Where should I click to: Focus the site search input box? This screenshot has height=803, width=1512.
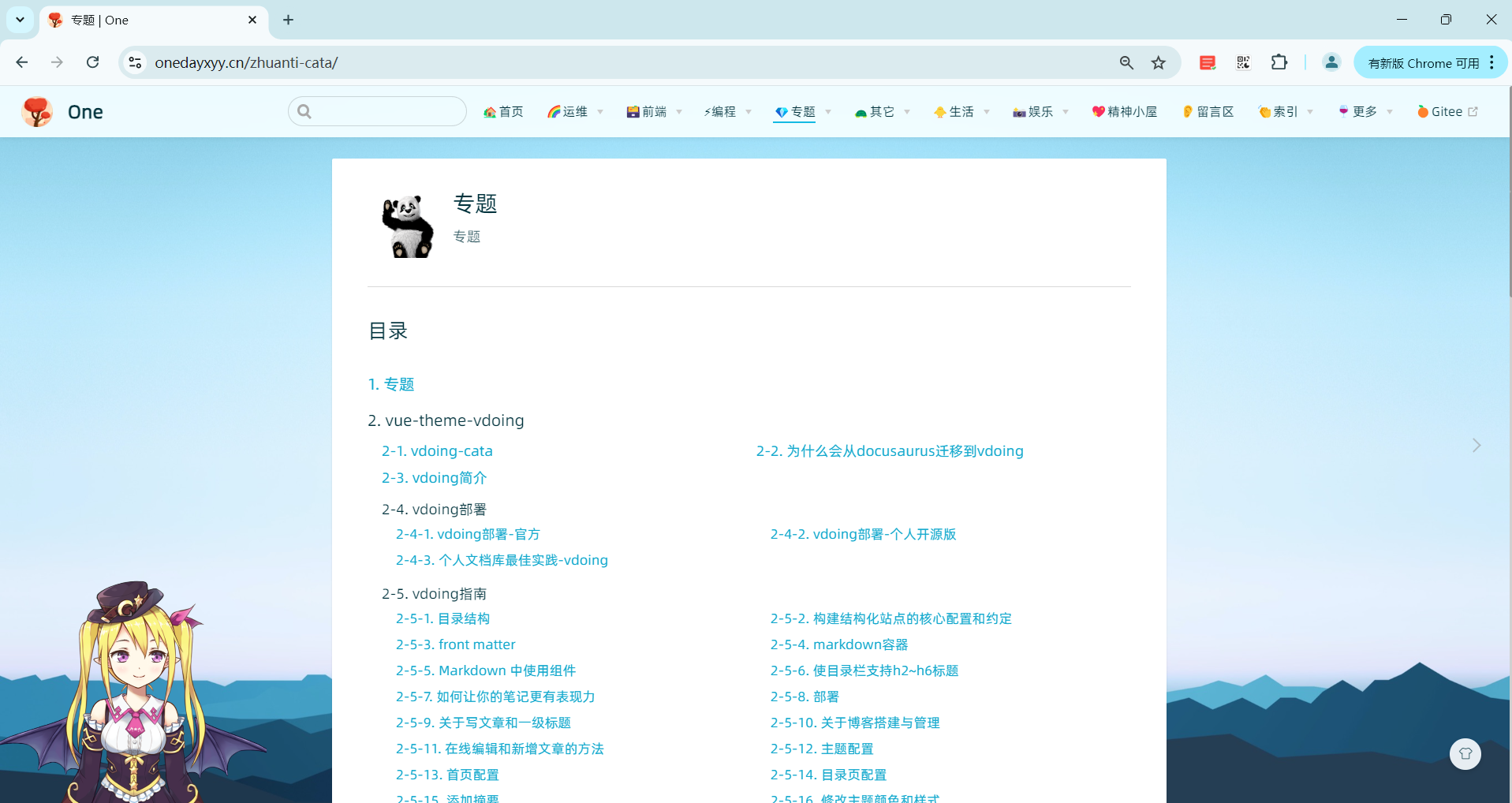coord(377,111)
